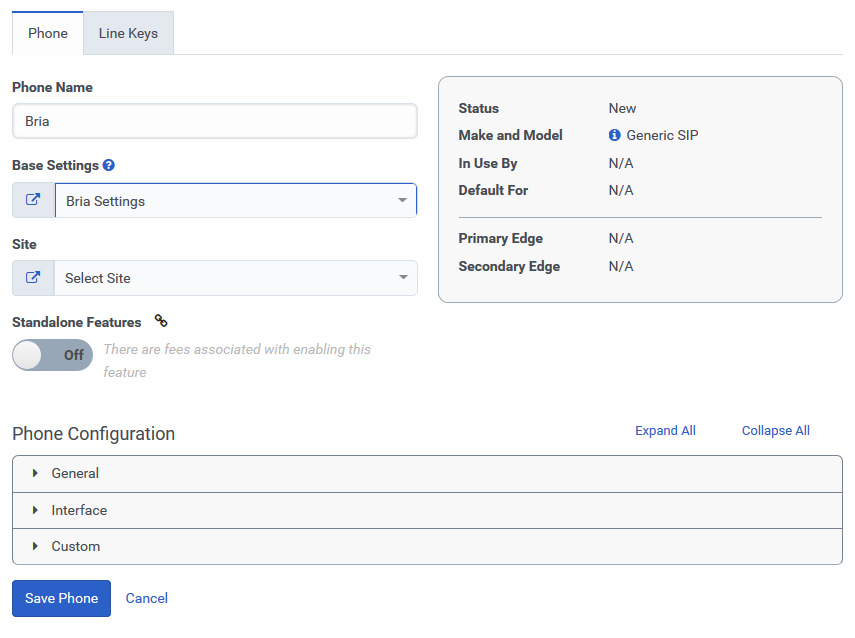855x638 pixels.
Task: Click the General section arrow icon
Action: click(x=35, y=473)
